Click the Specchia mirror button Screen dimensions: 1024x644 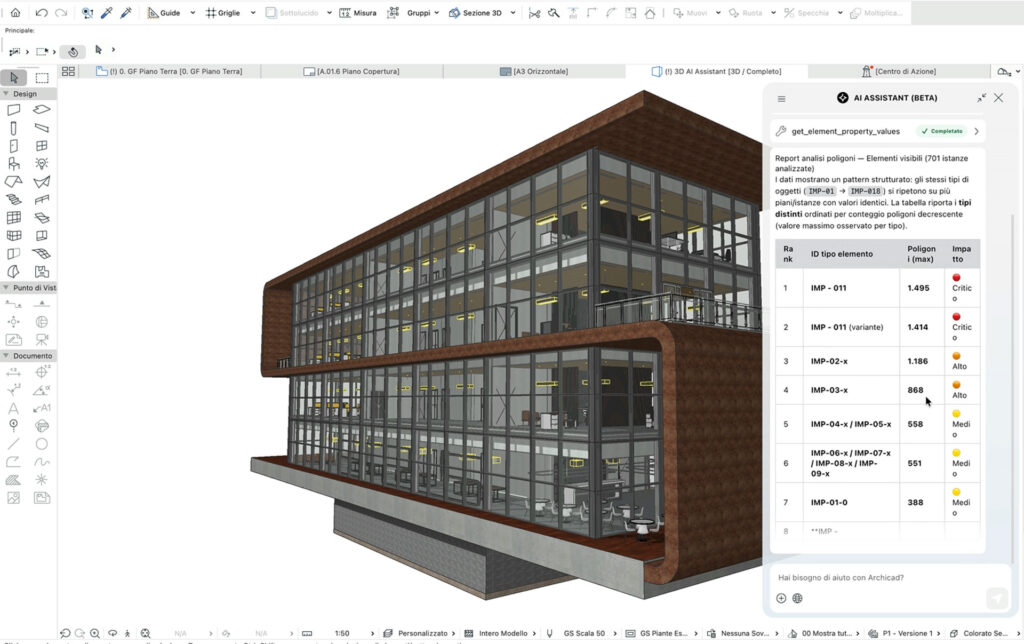806,12
